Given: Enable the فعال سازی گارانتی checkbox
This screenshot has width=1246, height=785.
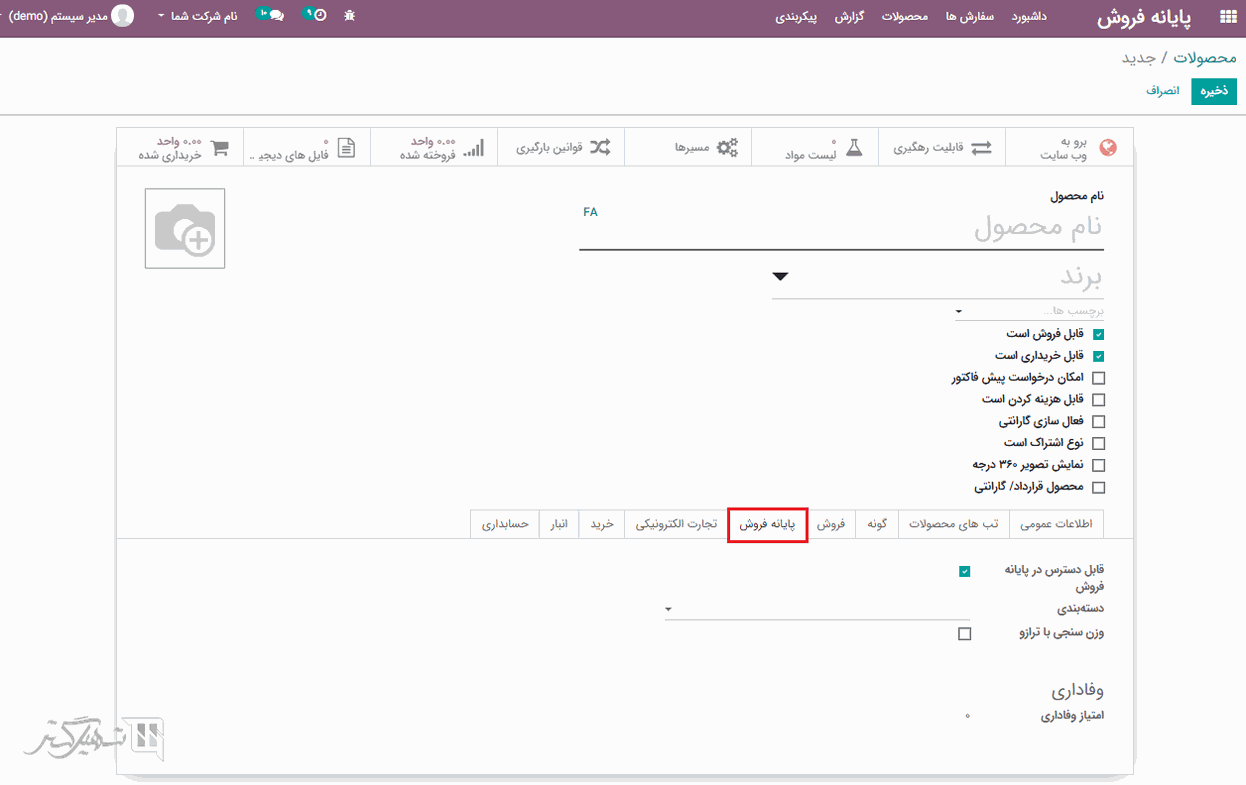Looking at the screenshot, I should (x=1099, y=422).
